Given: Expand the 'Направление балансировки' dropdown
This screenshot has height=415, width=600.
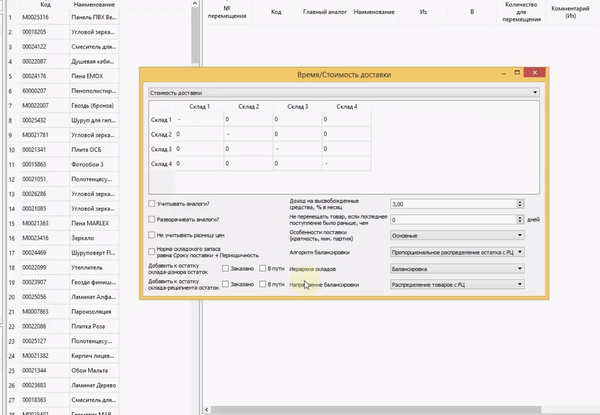Looking at the screenshot, I should tap(457, 284).
